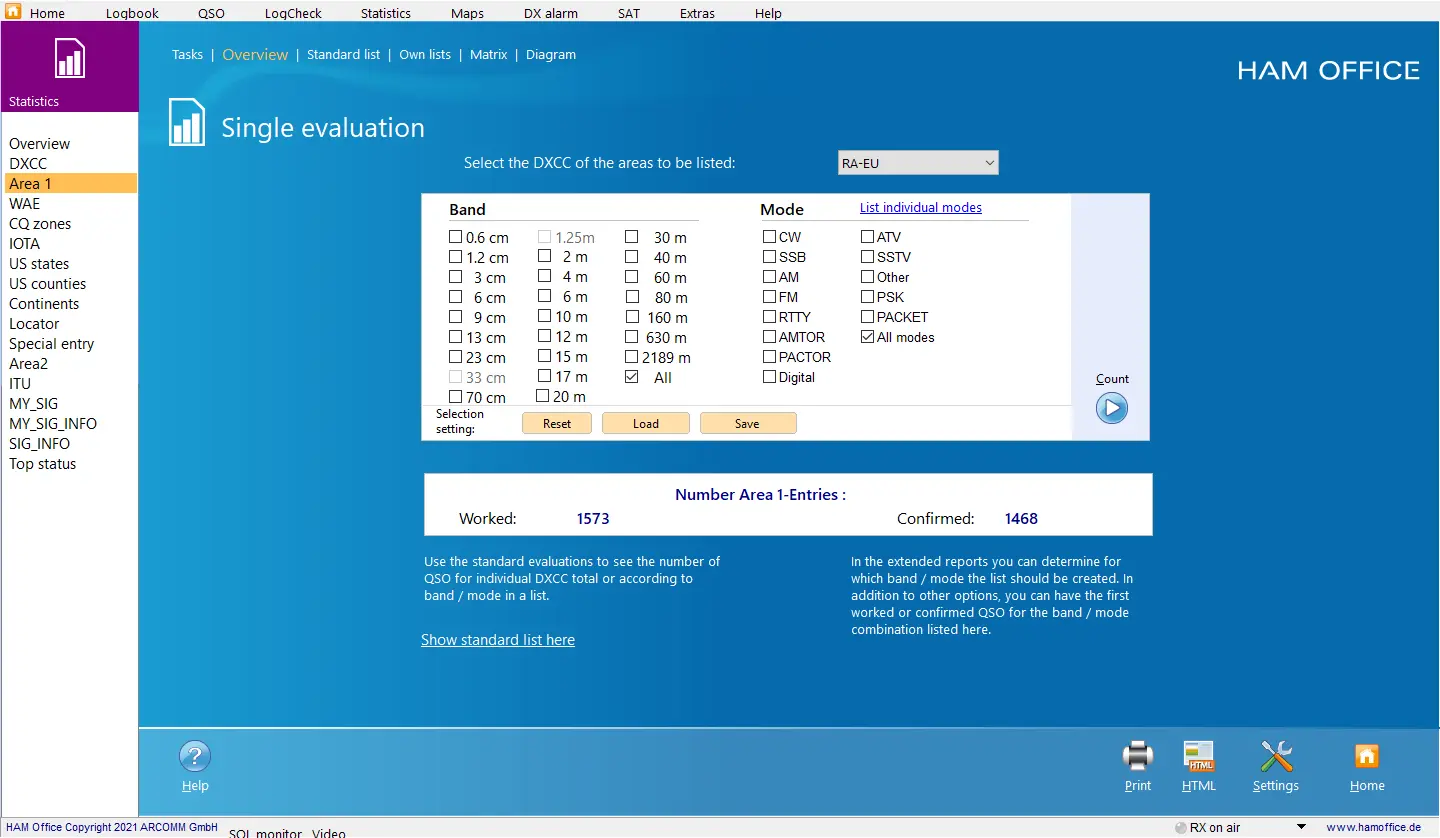Click the orange Home icon bottom bar
Image resolution: width=1440 pixels, height=838 pixels.
(x=1367, y=756)
